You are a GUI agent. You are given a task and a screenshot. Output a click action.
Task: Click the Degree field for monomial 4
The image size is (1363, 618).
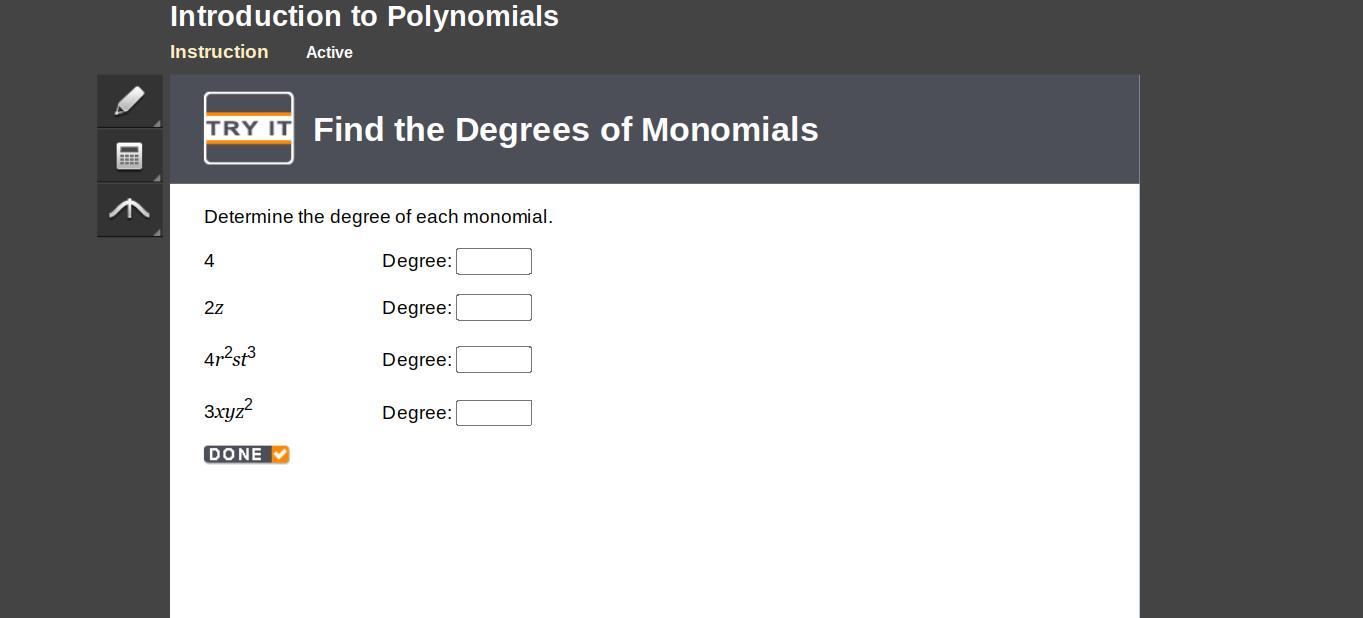(x=493, y=261)
